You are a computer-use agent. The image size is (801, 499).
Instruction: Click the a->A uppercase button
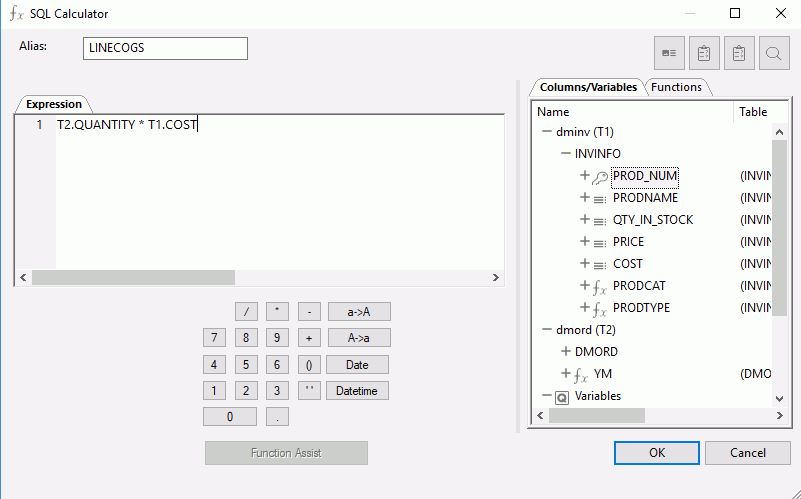click(359, 312)
